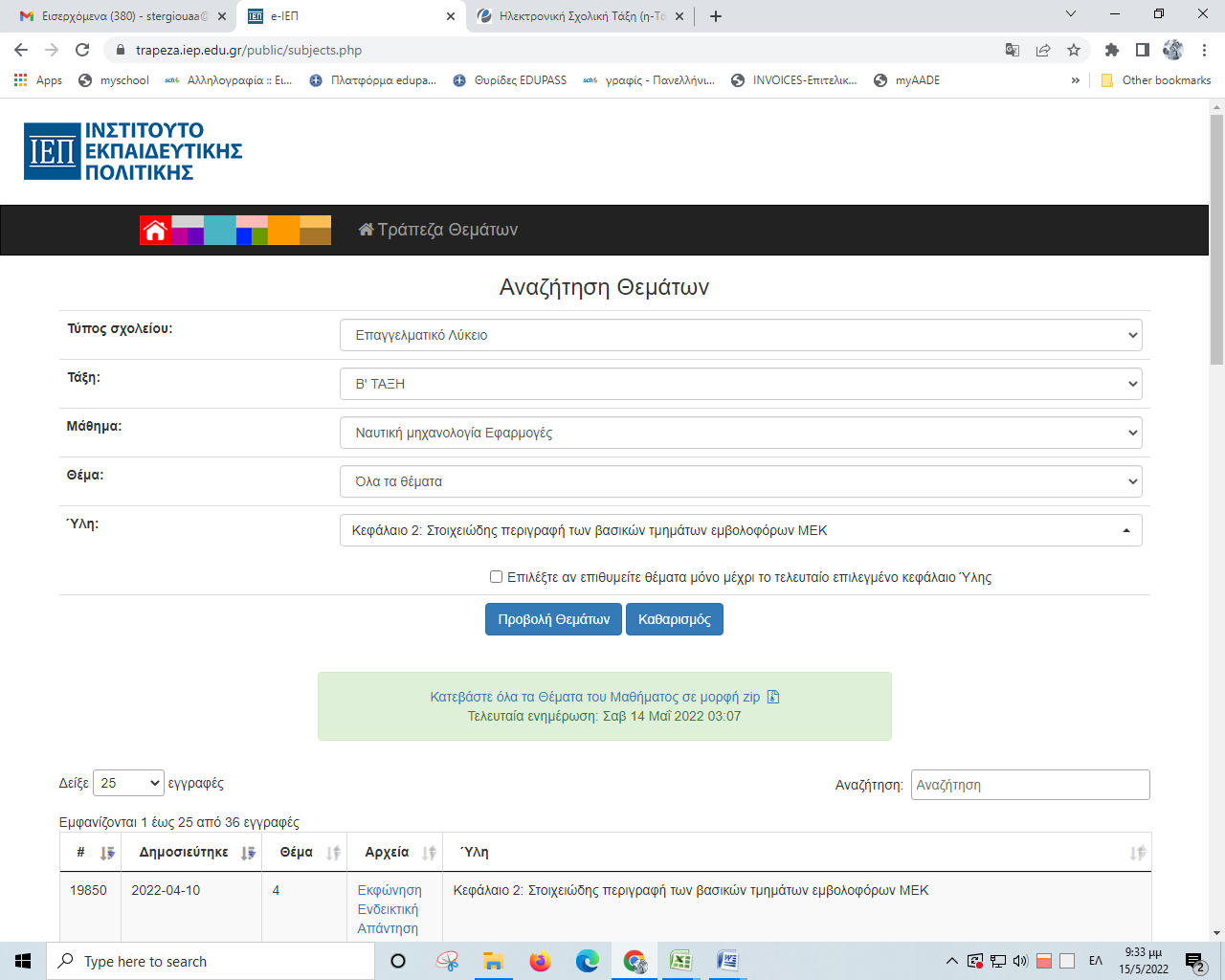The image size is (1225, 980).
Task: Open the Εκφώνηση file link
Action: pyautogui.click(x=389, y=890)
